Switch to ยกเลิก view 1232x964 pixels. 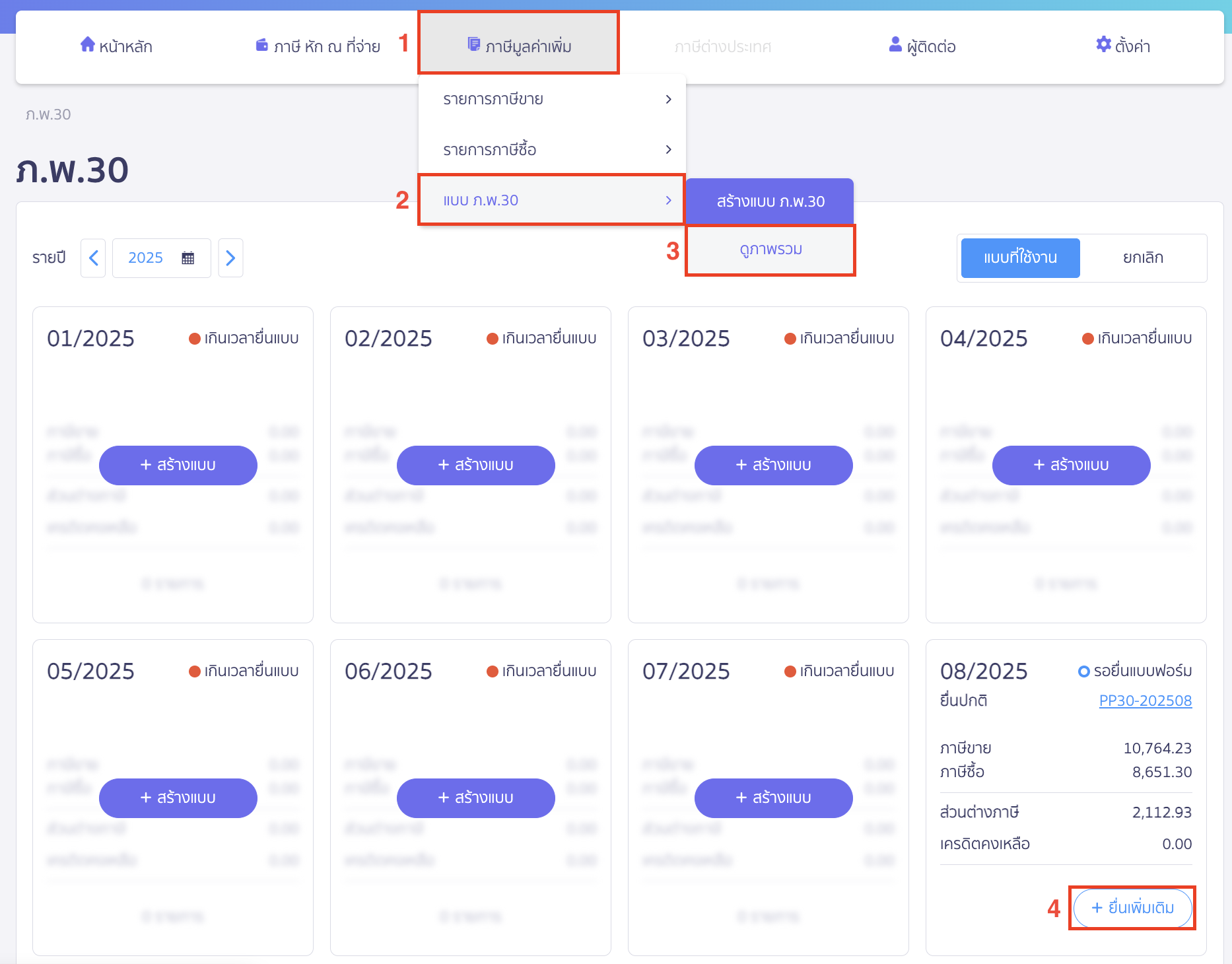click(x=1143, y=258)
